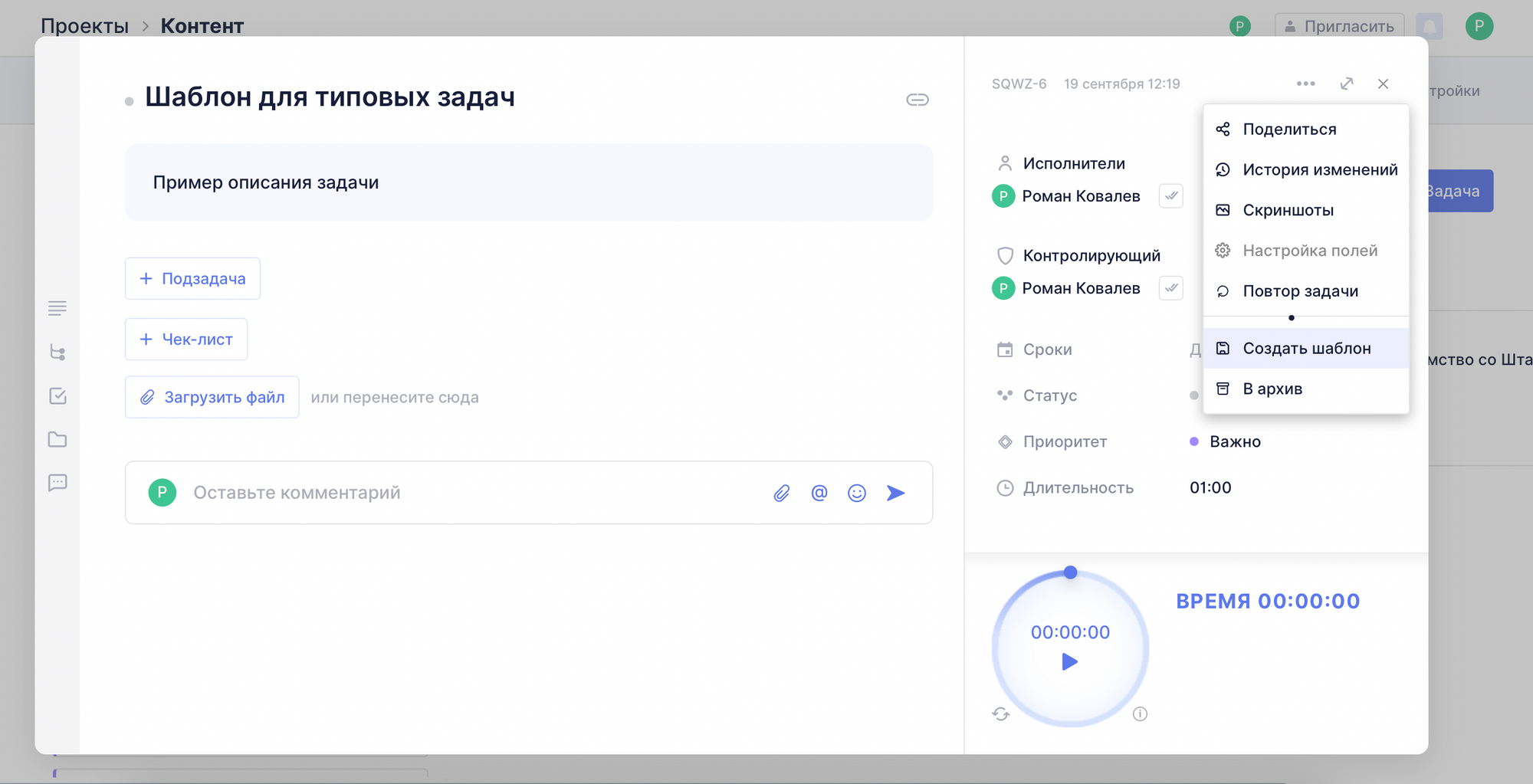Click executor name Роман Ковалев
The width and height of the screenshot is (1533, 784).
pos(1081,196)
